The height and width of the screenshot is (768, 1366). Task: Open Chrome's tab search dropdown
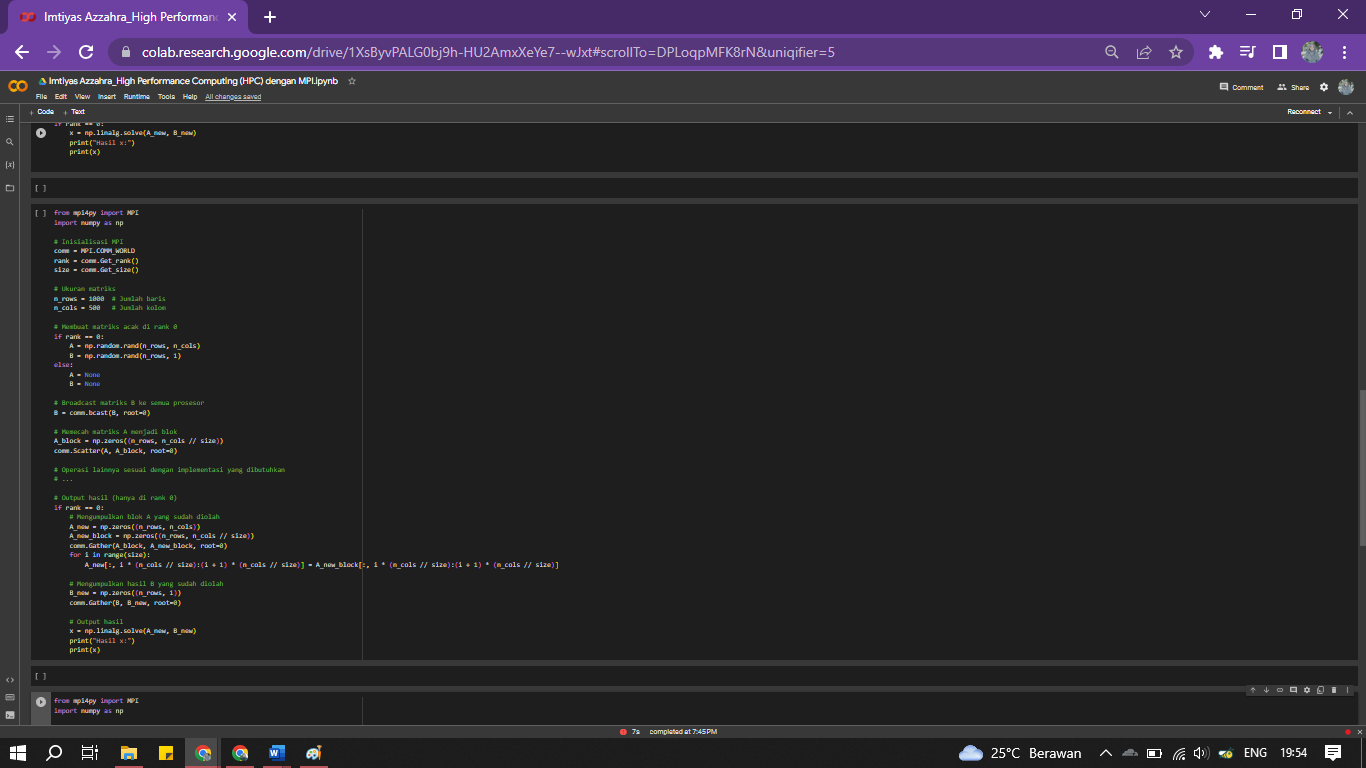pos(1204,15)
